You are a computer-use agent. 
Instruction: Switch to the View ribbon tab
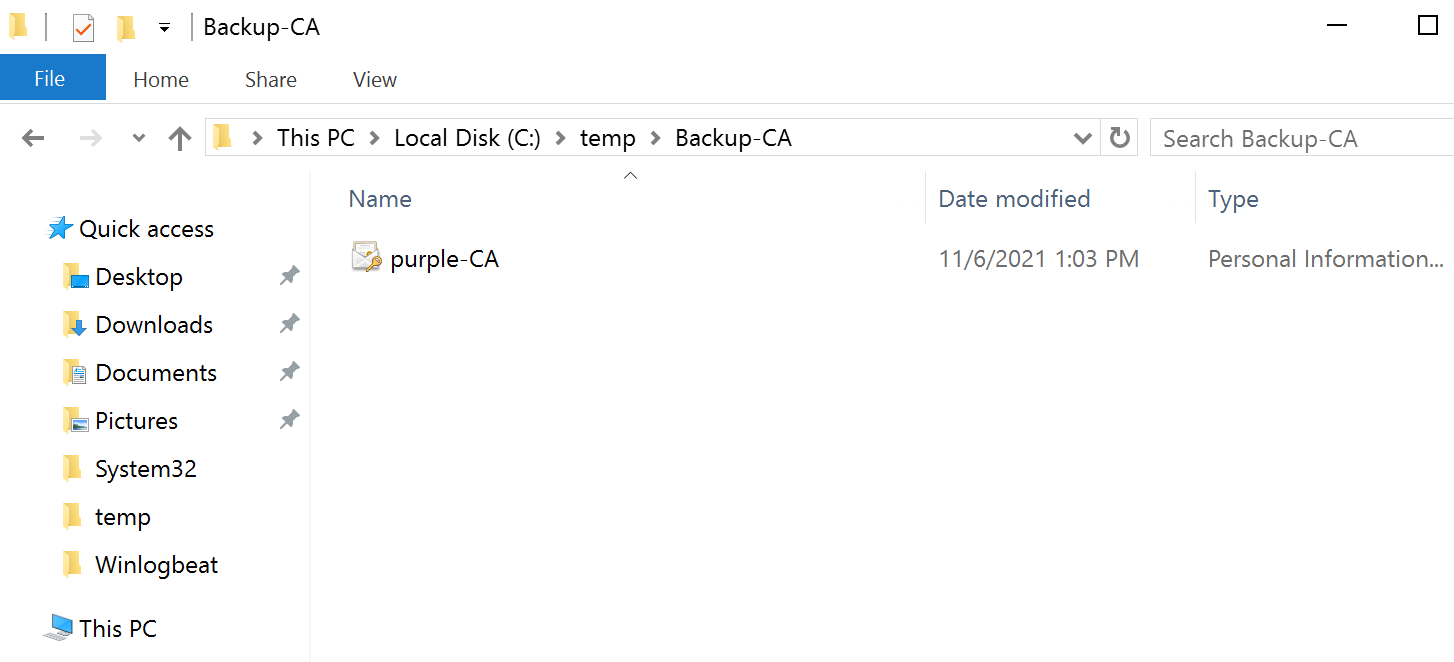pos(375,80)
